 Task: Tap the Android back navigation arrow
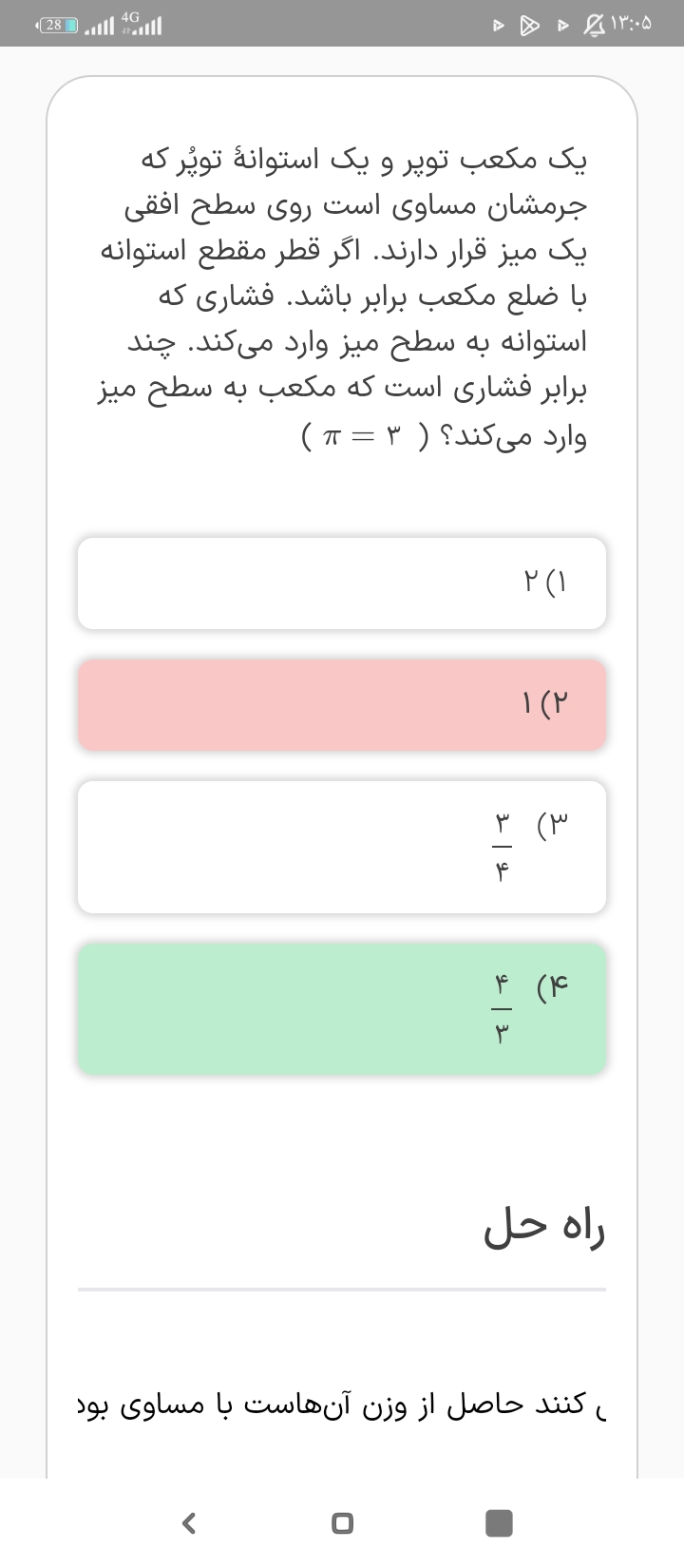click(189, 1523)
